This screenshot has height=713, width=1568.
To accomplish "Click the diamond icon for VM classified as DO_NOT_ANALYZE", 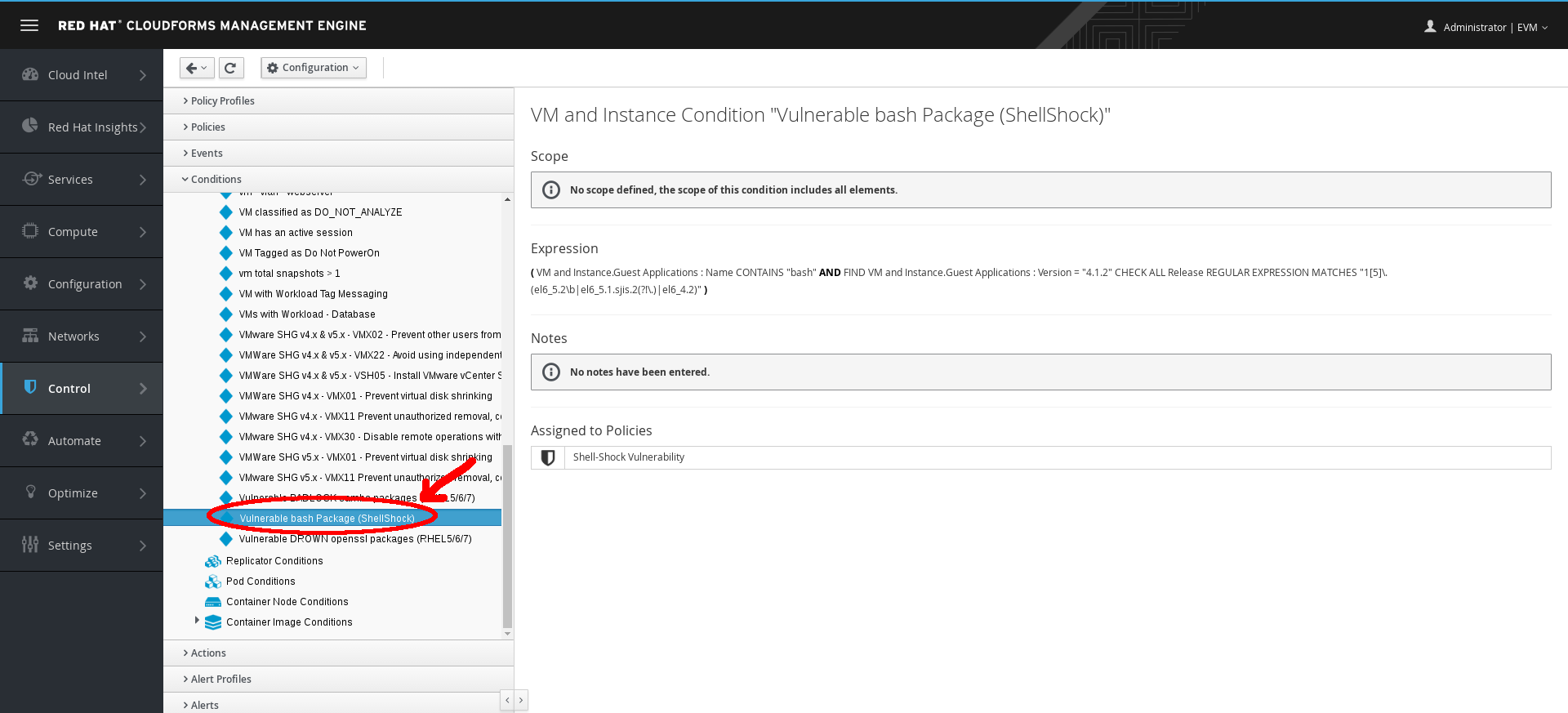I will [x=226, y=212].
